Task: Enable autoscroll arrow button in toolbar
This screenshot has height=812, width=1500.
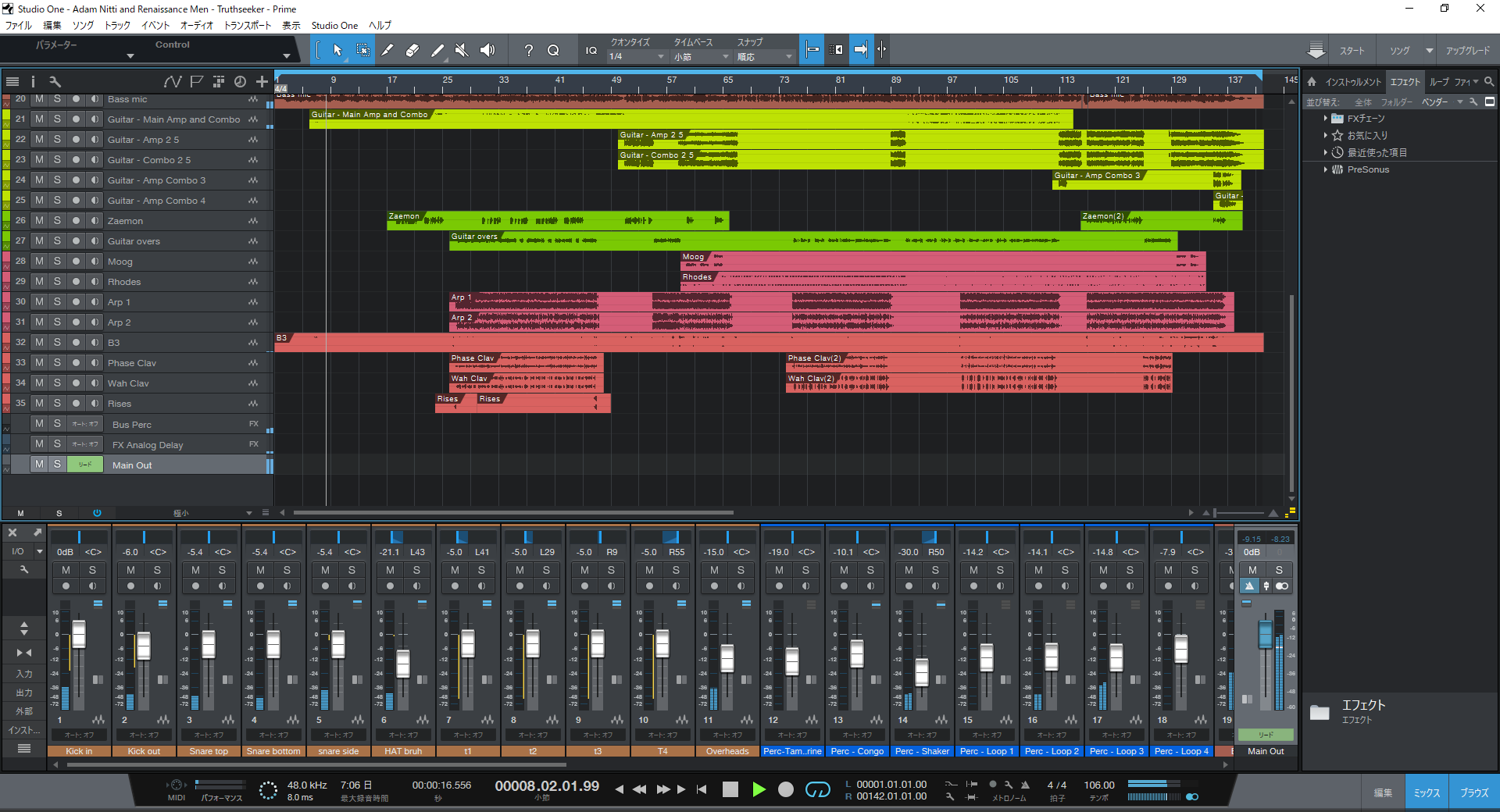Action: [860, 50]
